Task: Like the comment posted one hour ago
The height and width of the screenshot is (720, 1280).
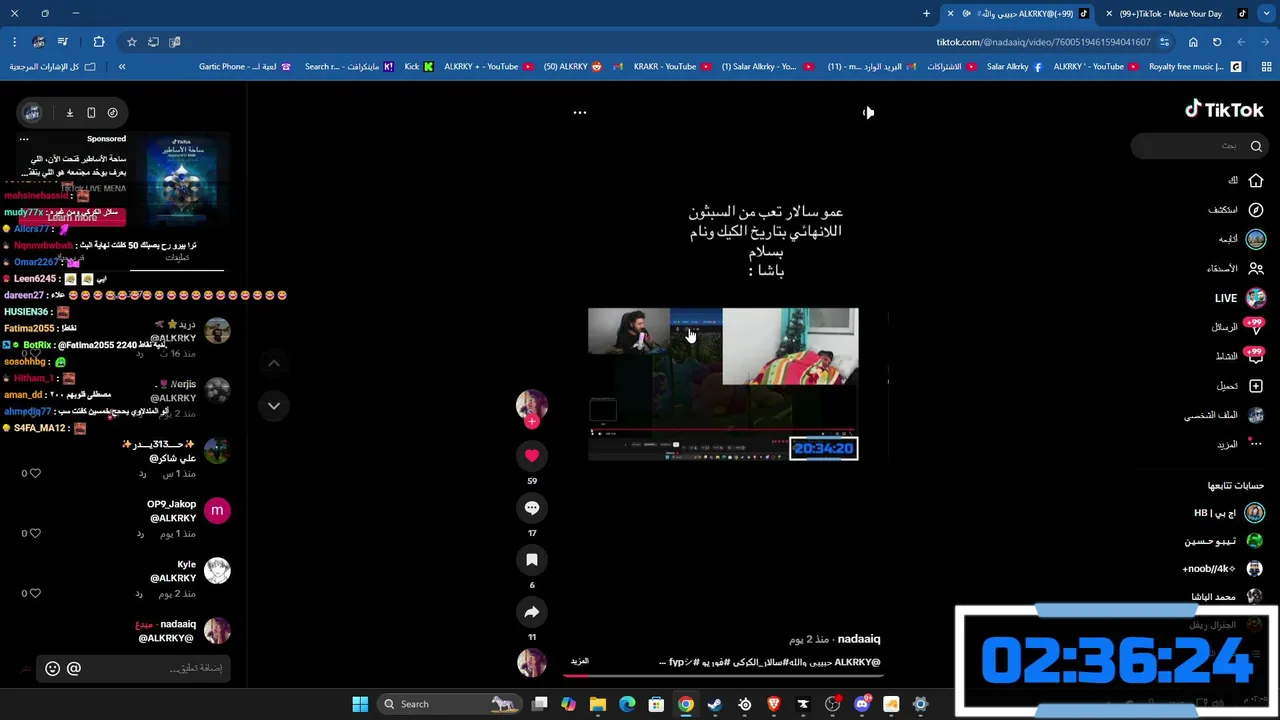Action: (x=35, y=473)
